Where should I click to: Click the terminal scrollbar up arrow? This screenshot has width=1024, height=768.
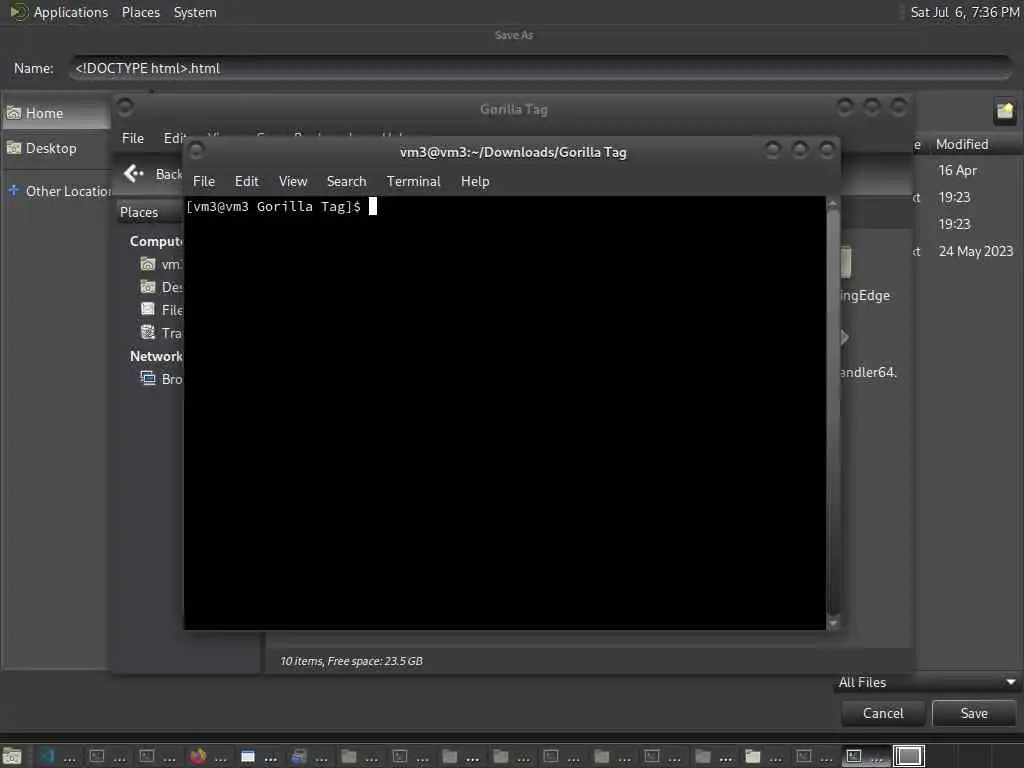pos(833,204)
